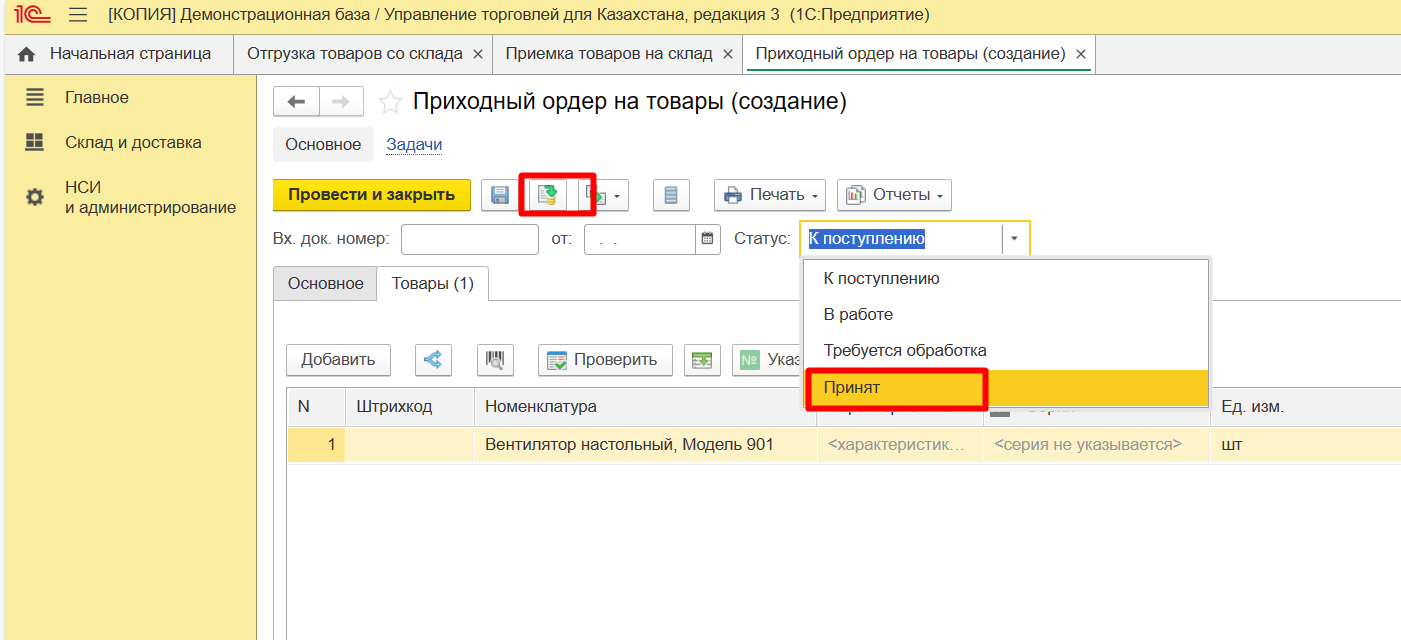
Task: Open the Задачи link
Action: (x=414, y=144)
